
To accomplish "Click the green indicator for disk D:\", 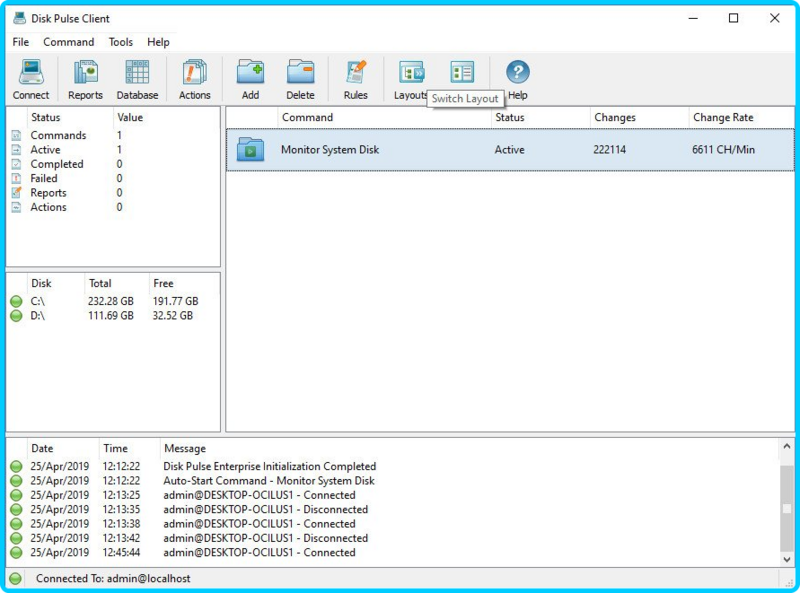I will coord(16,316).
